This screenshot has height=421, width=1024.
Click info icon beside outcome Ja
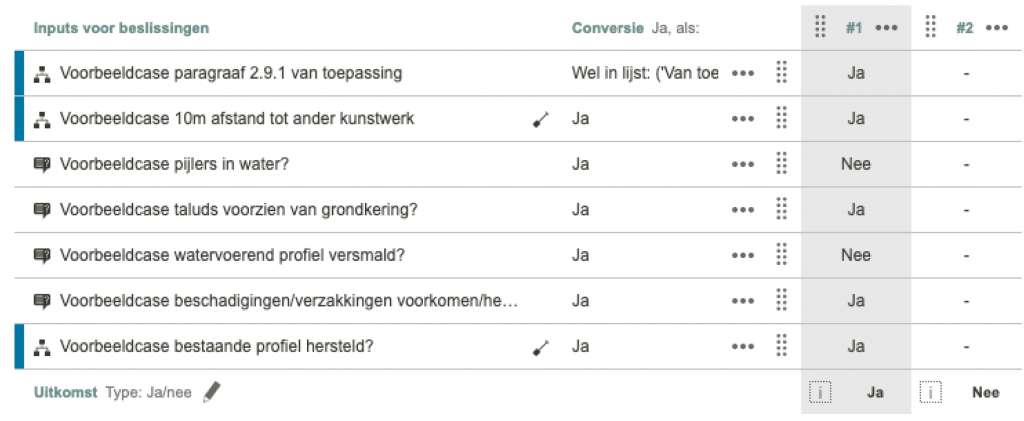coord(820,393)
